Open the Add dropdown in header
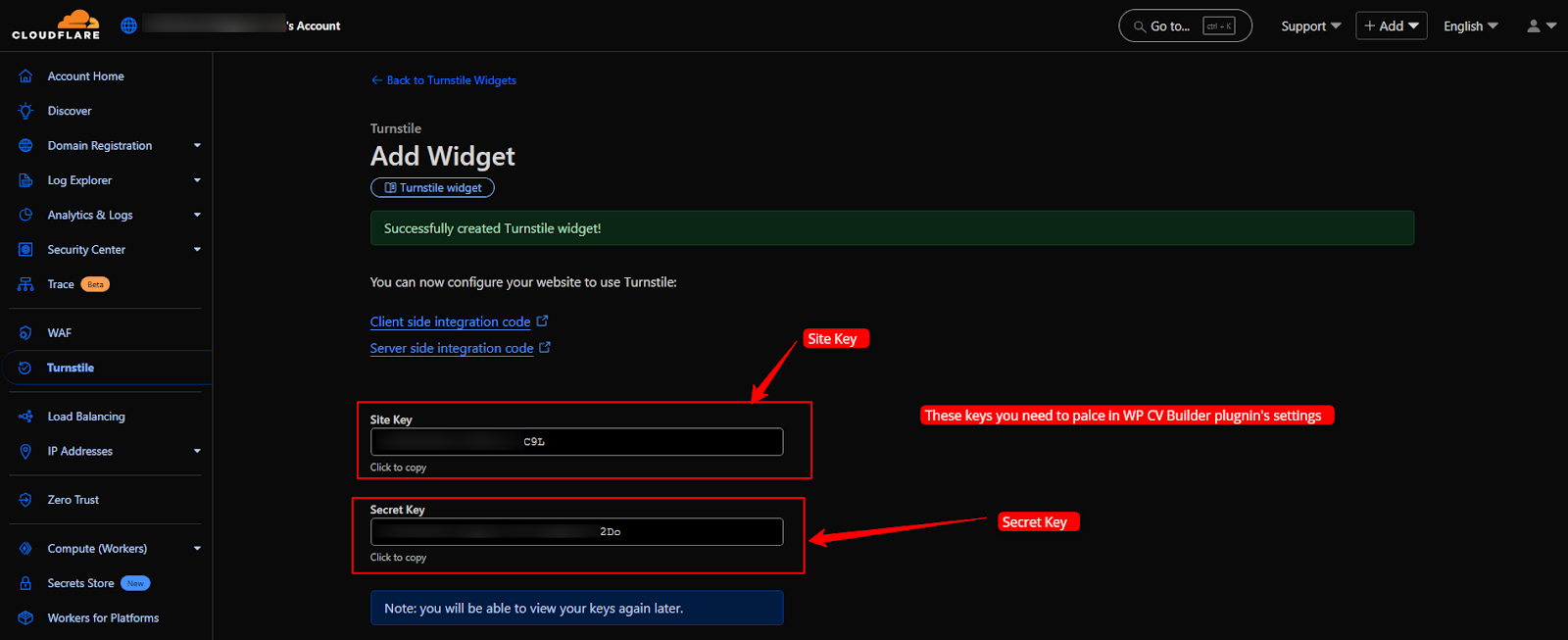 pos(1392,25)
